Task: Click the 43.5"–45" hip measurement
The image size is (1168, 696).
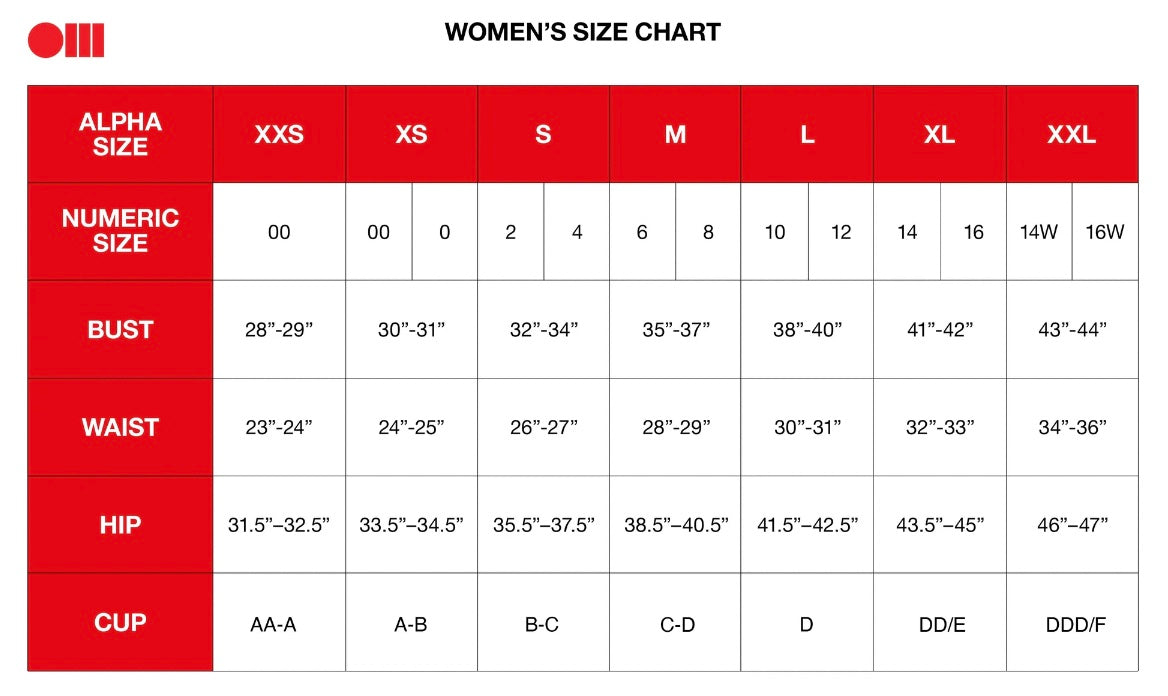Action: coord(939,525)
